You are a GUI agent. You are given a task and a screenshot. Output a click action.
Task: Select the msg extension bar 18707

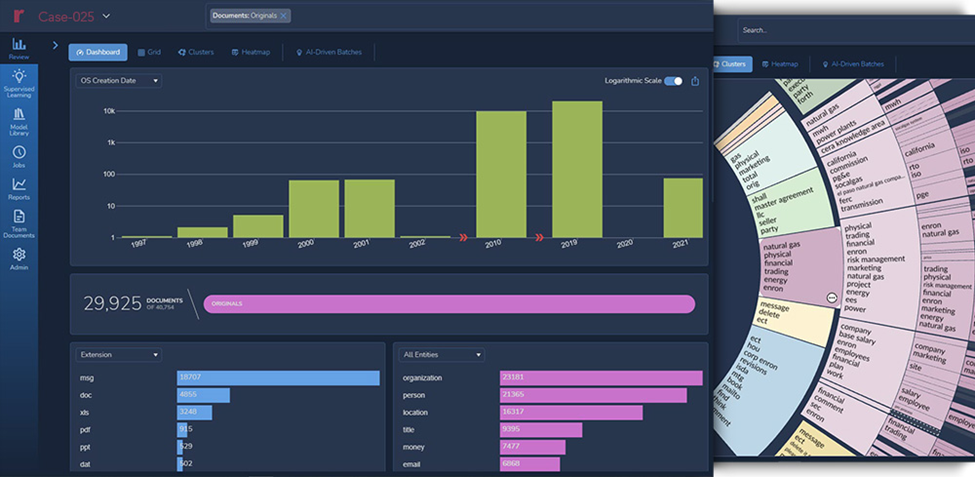(278, 378)
